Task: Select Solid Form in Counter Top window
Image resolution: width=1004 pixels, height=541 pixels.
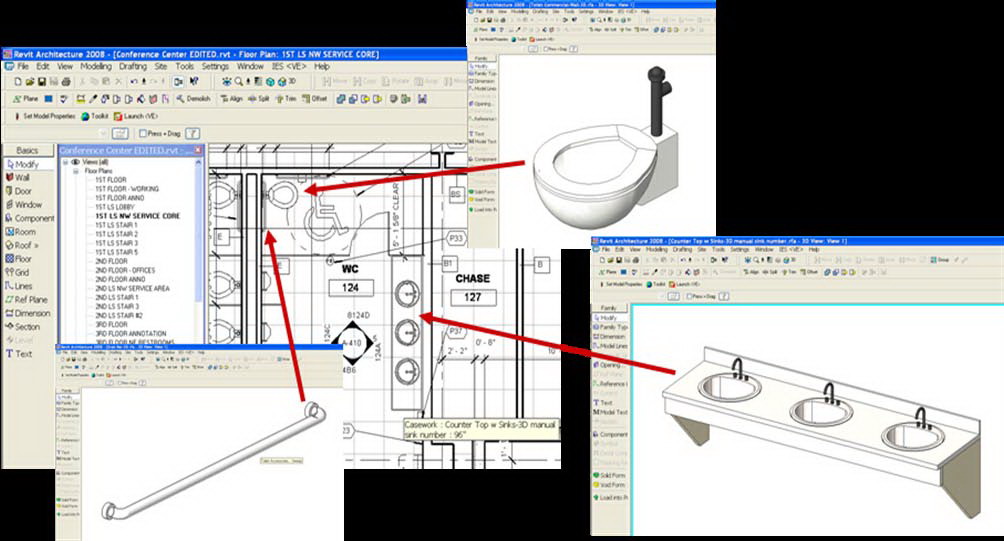Action: pyautogui.click(x=609, y=476)
